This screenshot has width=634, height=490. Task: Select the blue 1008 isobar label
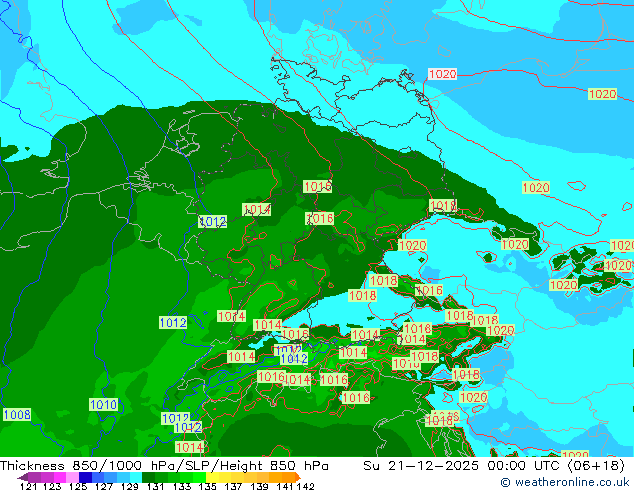point(17,414)
